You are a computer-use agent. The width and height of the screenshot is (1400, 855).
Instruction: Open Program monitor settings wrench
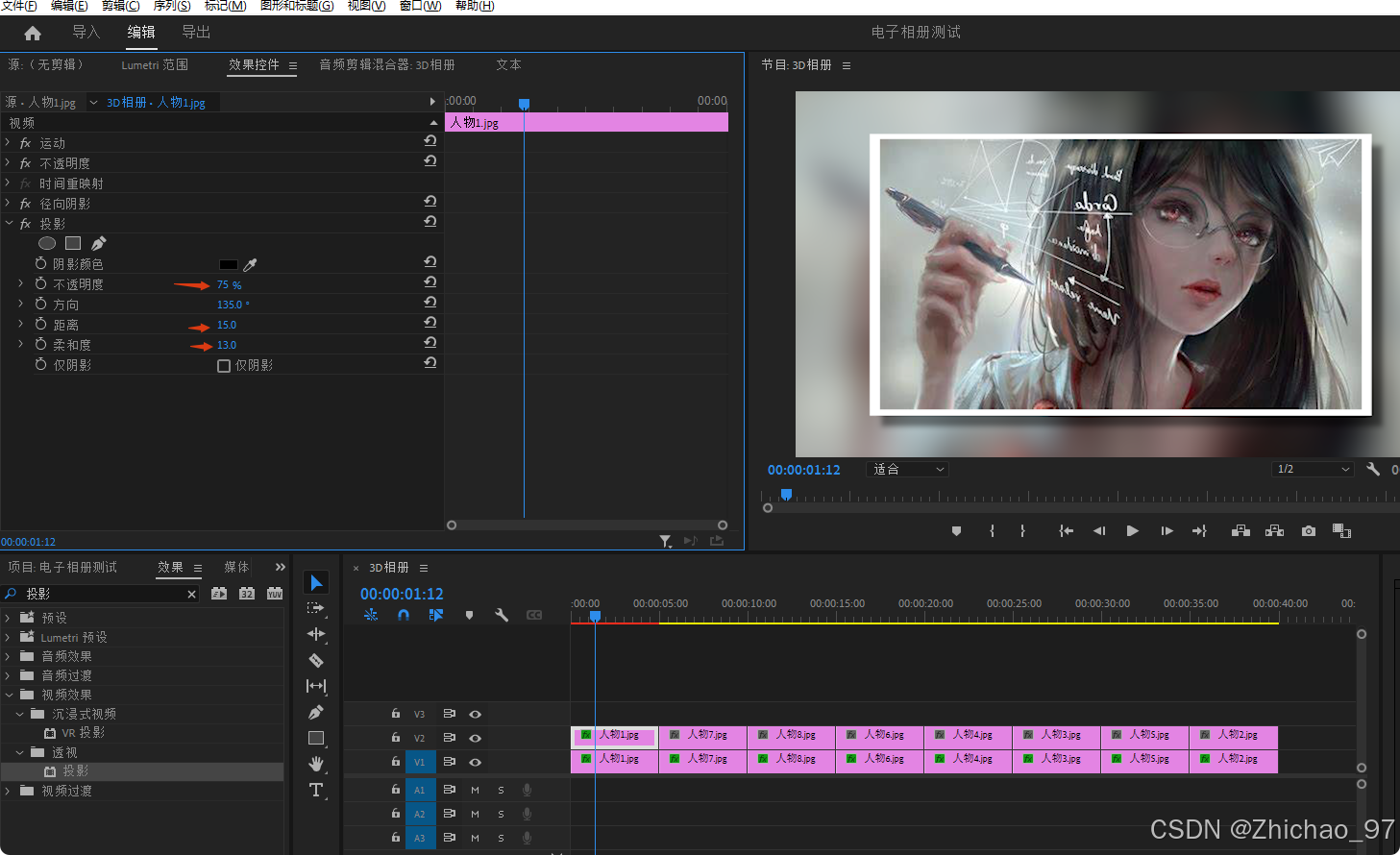[x=1373, y=469]
